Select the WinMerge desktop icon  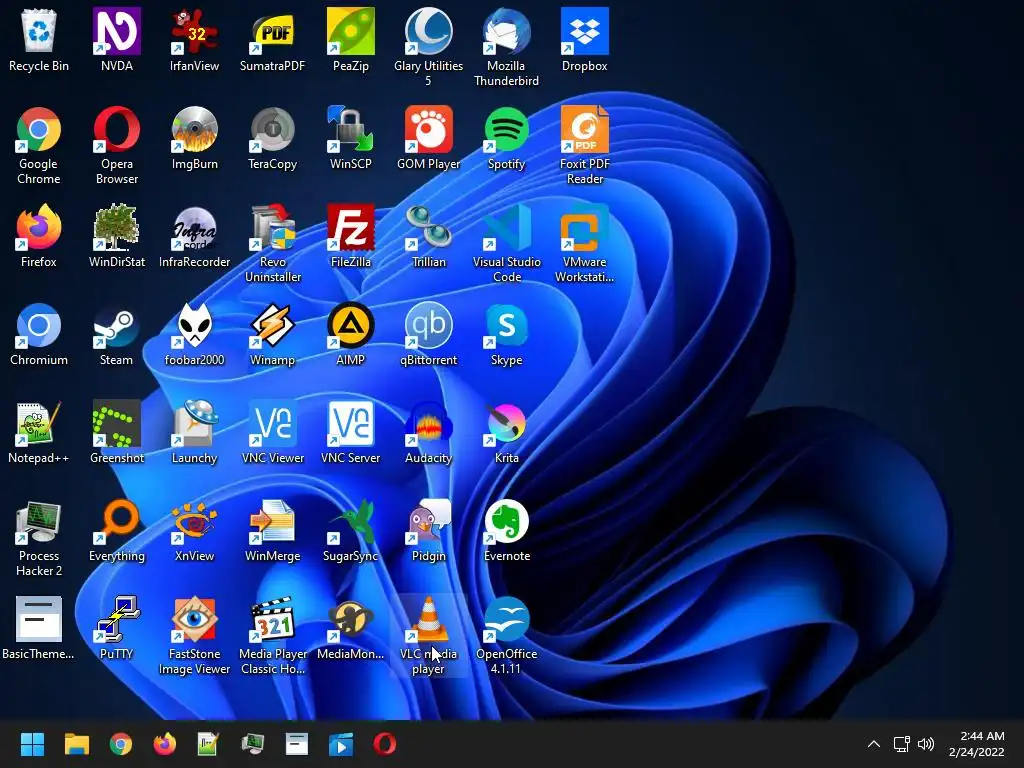[x=272, y=521]
